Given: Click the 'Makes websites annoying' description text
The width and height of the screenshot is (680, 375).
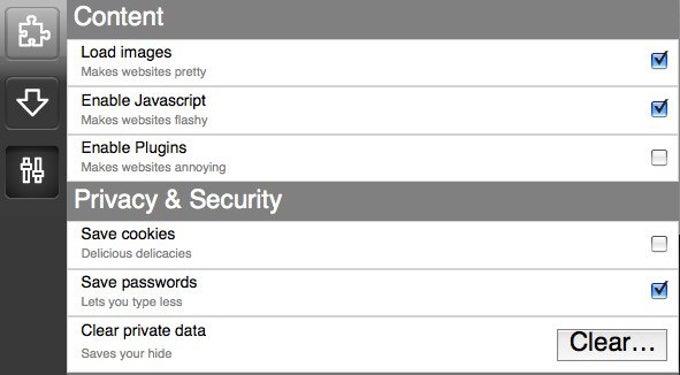Looking at the screenshot, I should tap(154, 167).
